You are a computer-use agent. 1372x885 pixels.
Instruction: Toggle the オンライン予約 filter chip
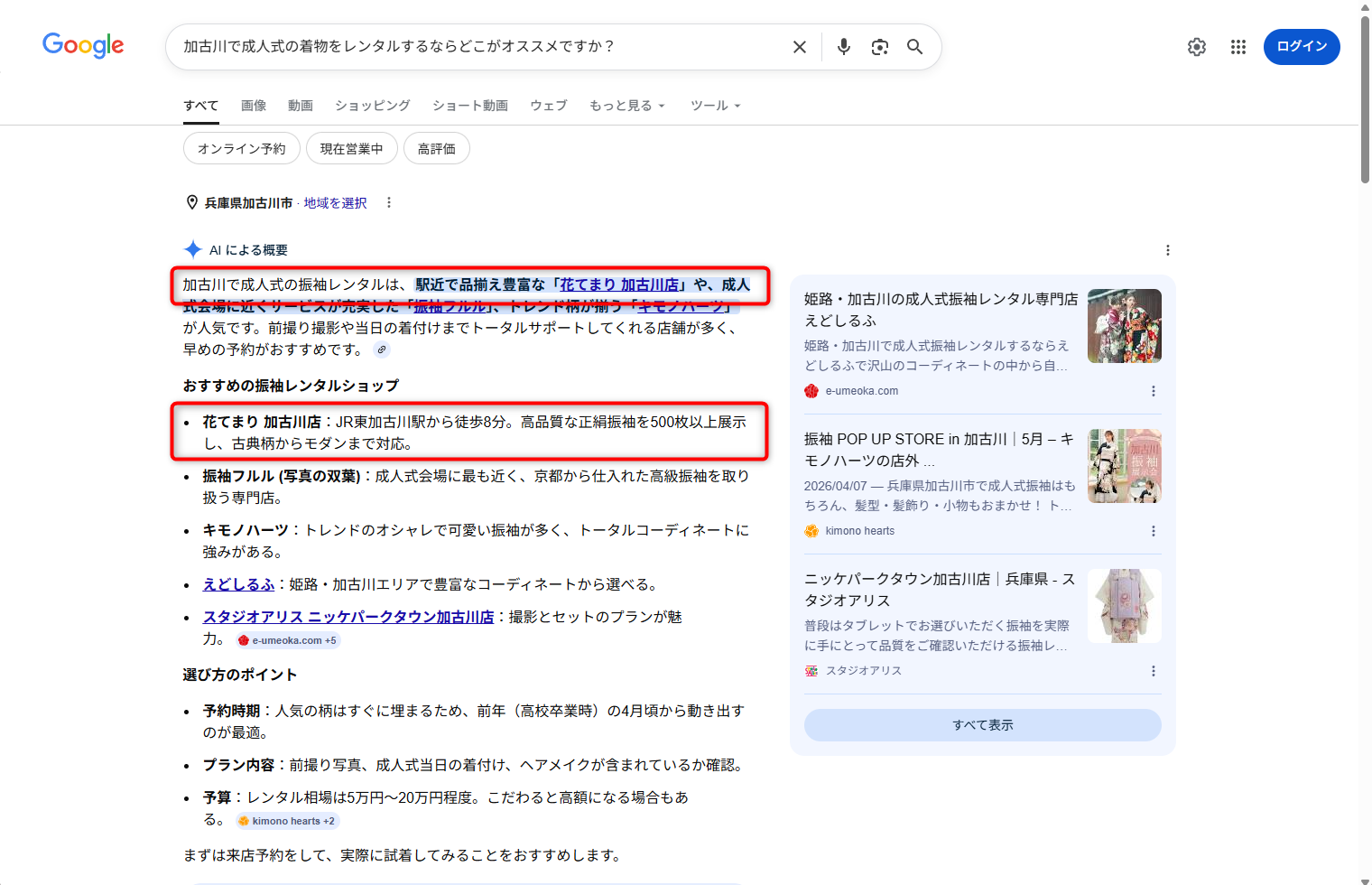pyautogui.click(x=241, y=148)
